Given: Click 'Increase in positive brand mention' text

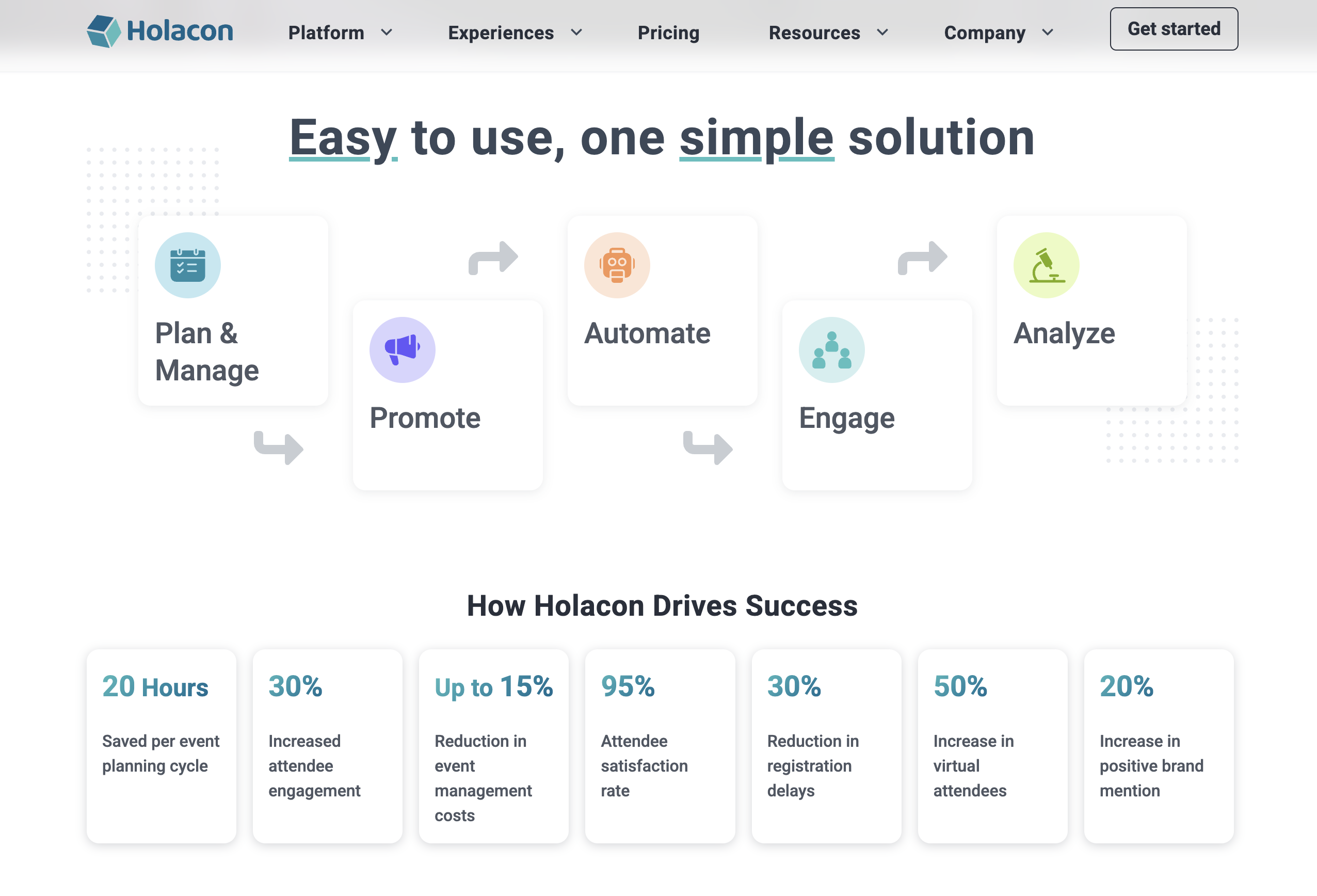Looking at the screenshot, I should click(1151, 765).
